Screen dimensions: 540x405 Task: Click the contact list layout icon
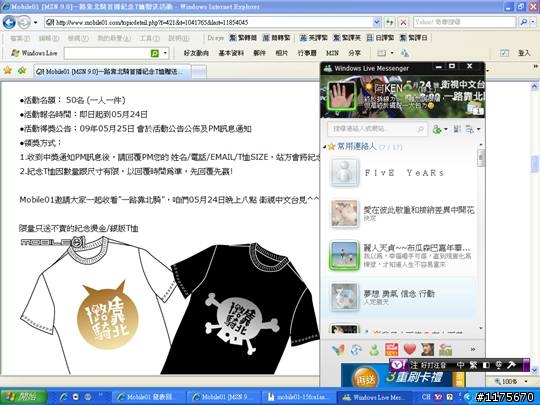coord(457,129)
